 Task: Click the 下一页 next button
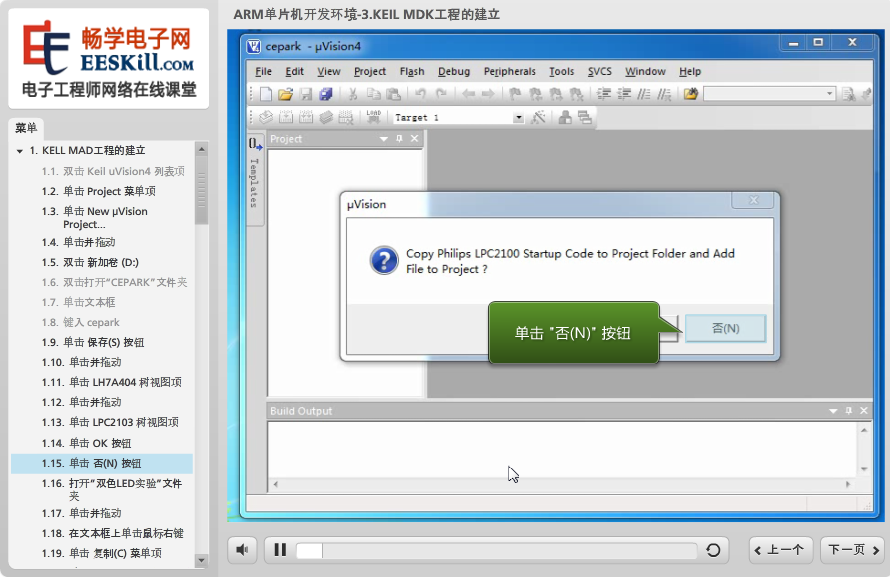tap(852, 550)
